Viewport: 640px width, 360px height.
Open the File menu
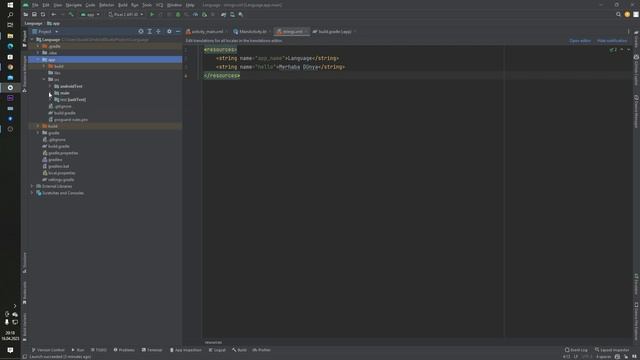pyautogui.click(x=35, y=5)
